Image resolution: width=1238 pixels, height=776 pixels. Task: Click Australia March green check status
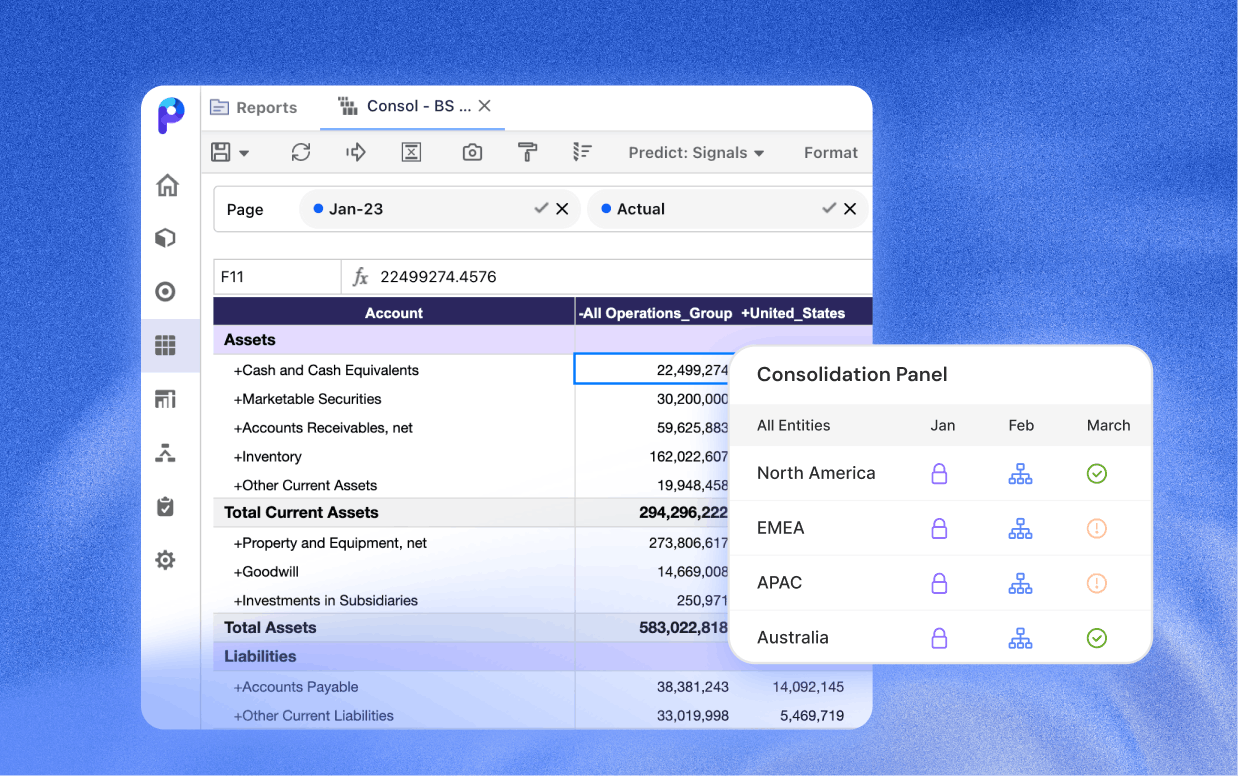pos(1097,637)
